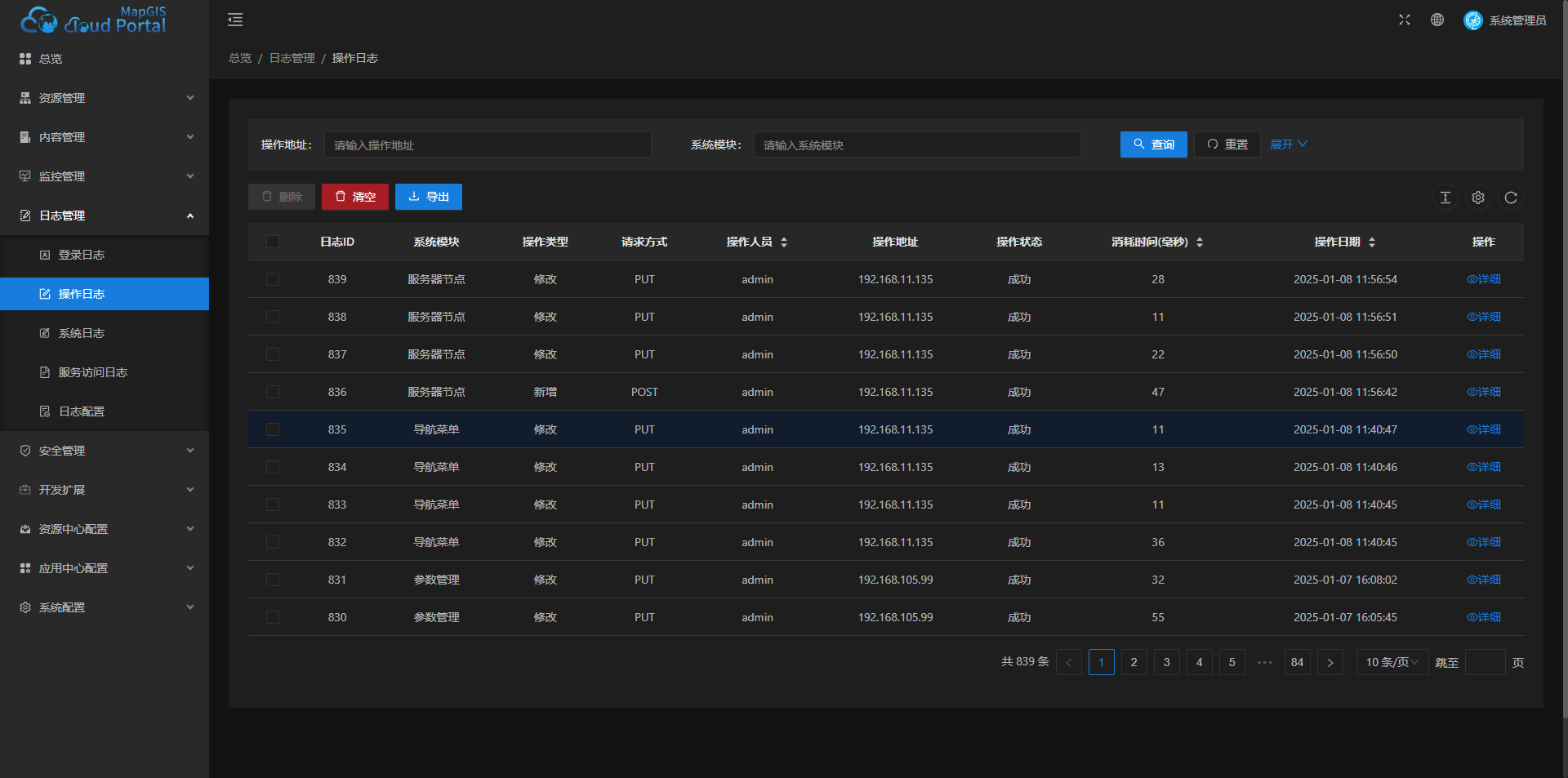Click the 查询 search button
The height and width of the screenshot is (778, 1568).
coord(1153,144)
